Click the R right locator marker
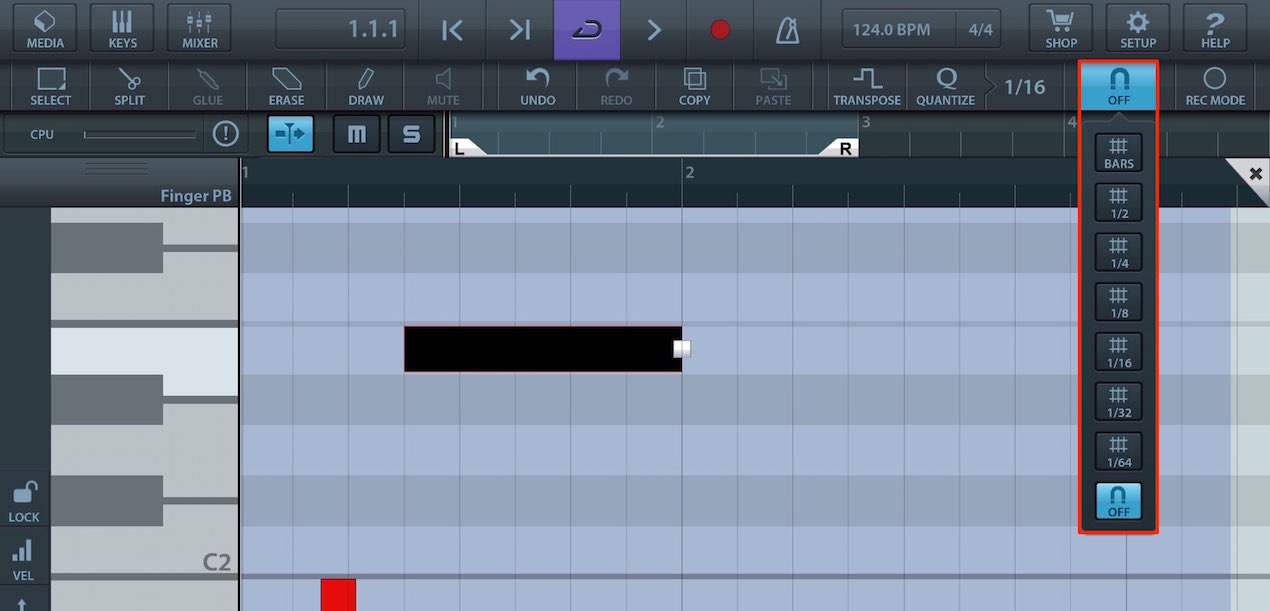Screen dimensions: 1270x611 tap(841, 147)
